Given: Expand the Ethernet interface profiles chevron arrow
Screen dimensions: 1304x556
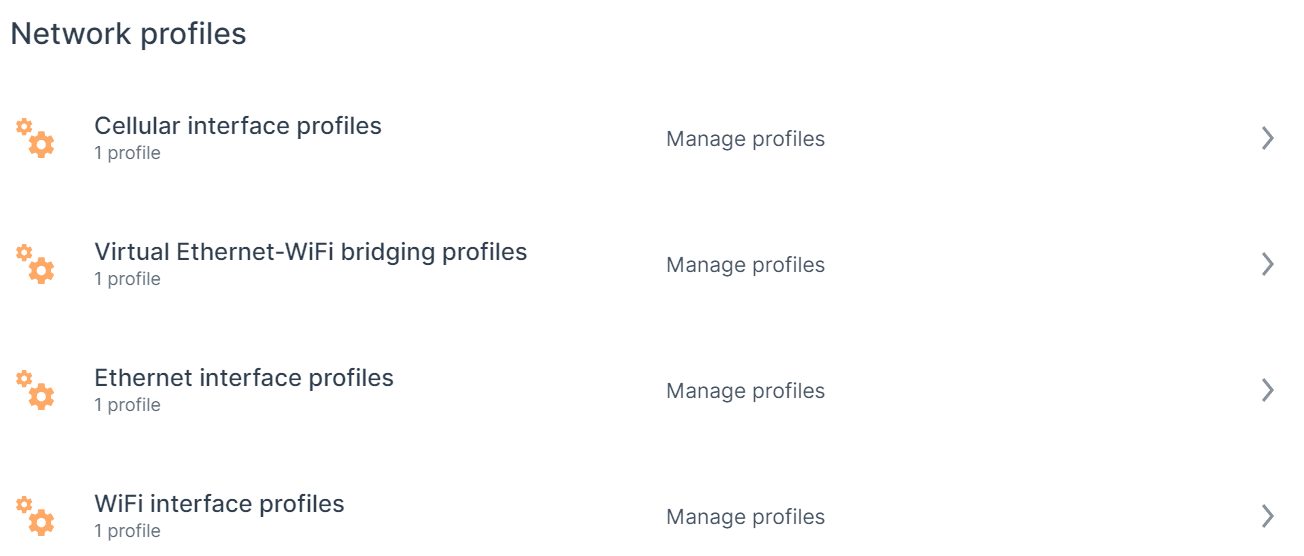Looking at the screenshot, I should tap(1268, 390).
